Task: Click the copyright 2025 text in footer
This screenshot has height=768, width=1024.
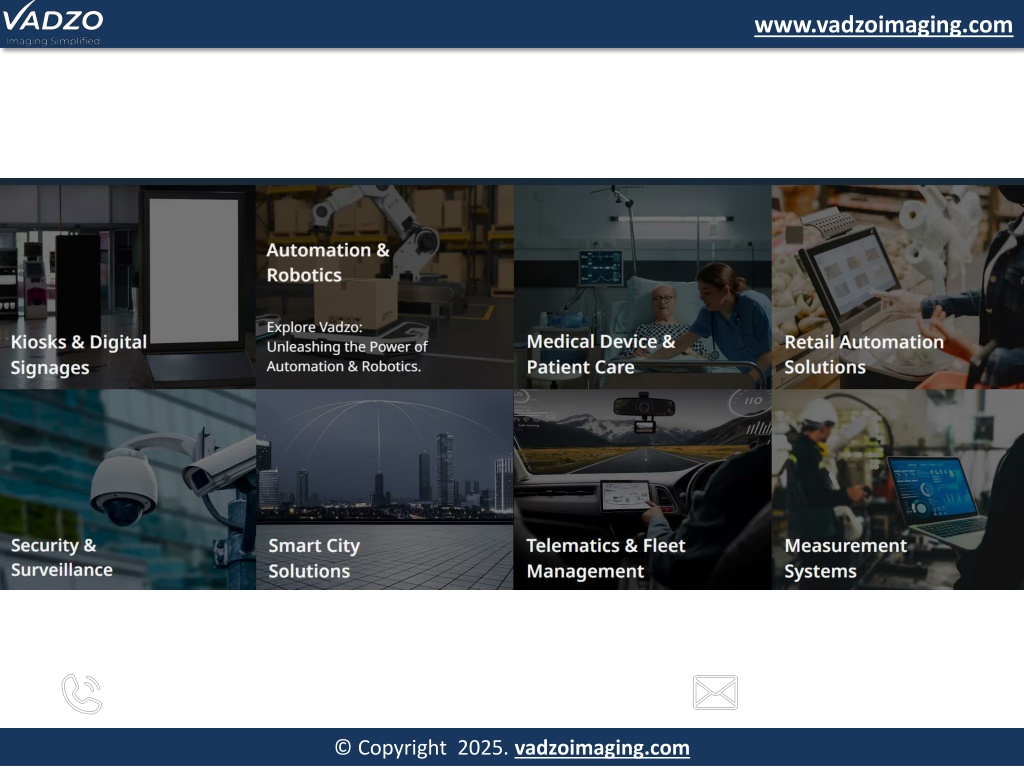Action: click(x=421, y=747)
